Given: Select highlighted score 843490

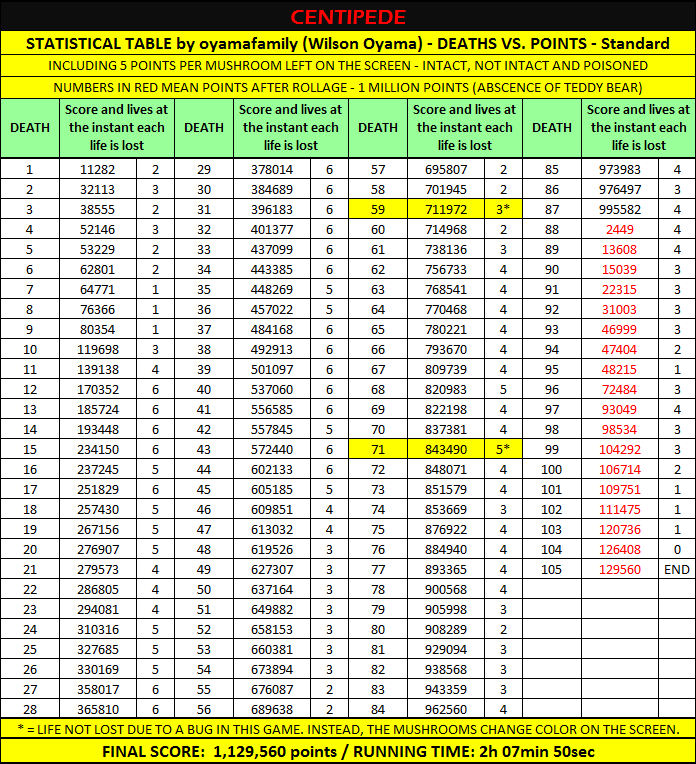Looking at the screenshot, I should pyautogui.click(x=446, y=449).
